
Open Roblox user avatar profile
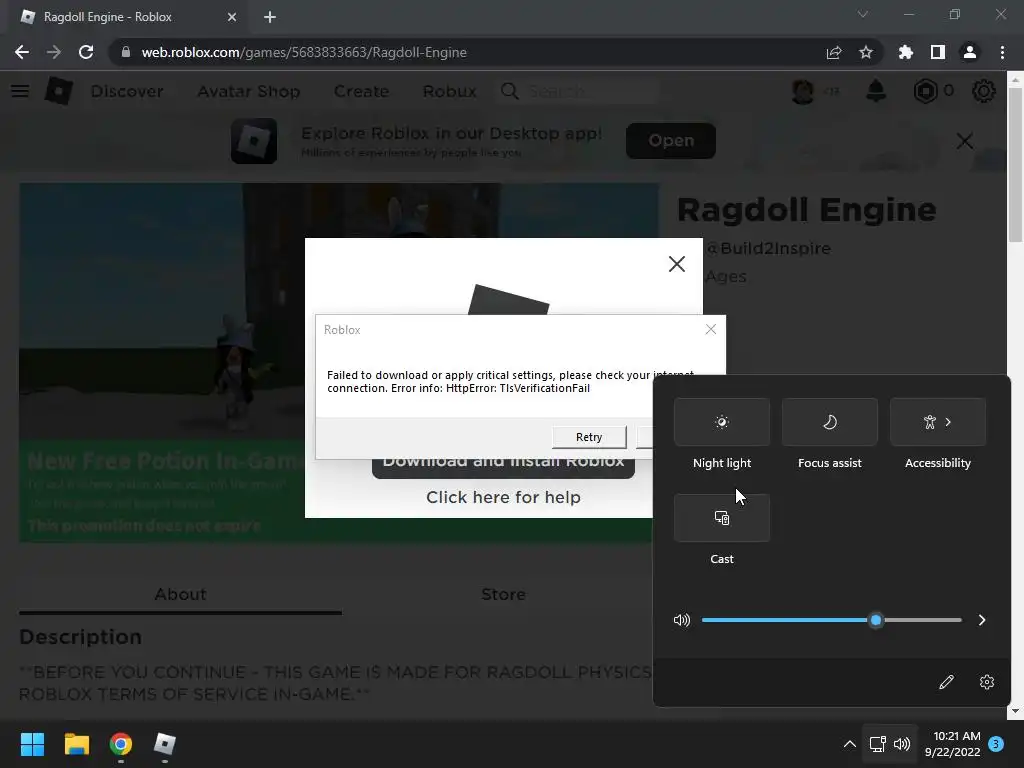(803, 91)
